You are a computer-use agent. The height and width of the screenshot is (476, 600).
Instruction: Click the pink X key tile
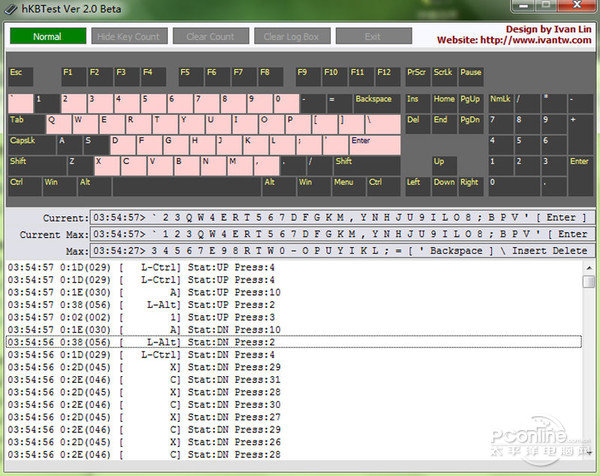click(107, 166)
